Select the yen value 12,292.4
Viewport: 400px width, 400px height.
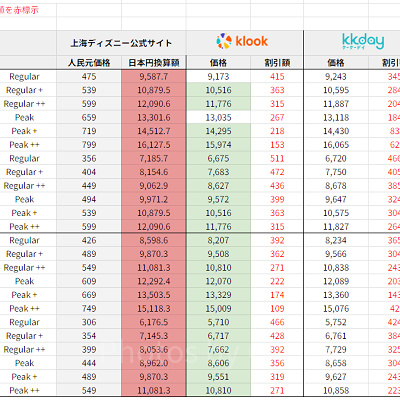(x=154, y=282)
